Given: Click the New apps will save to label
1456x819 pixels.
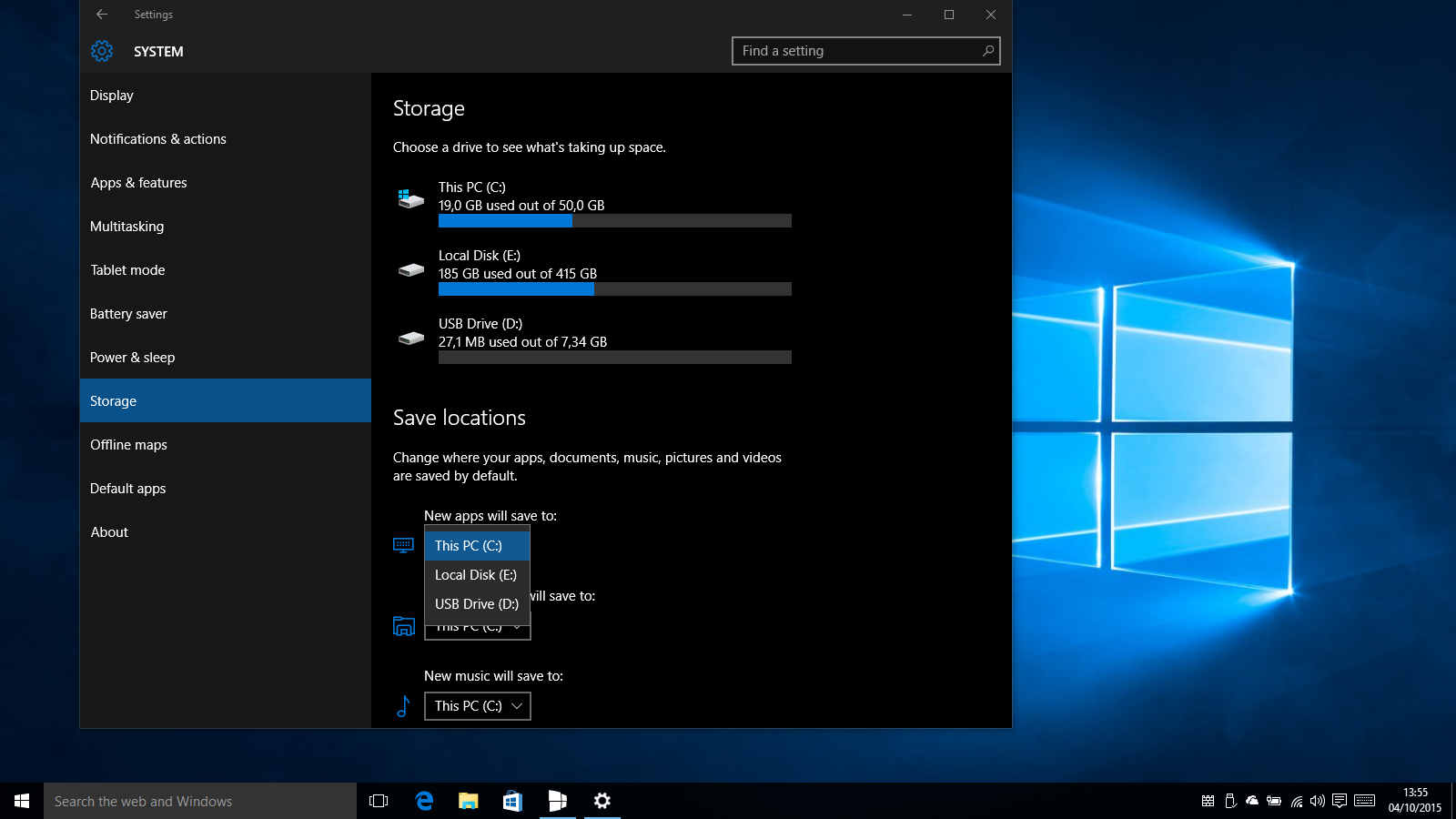Looking at the screenshot, I should click(490, 516).
